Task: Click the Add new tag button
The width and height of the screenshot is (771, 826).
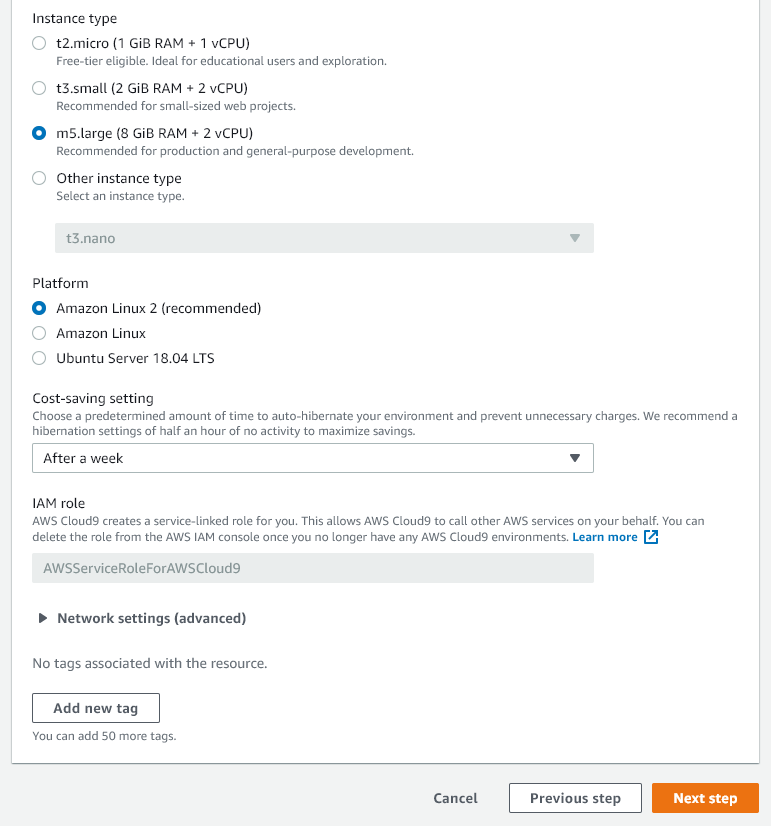Action: coord(96,708)
